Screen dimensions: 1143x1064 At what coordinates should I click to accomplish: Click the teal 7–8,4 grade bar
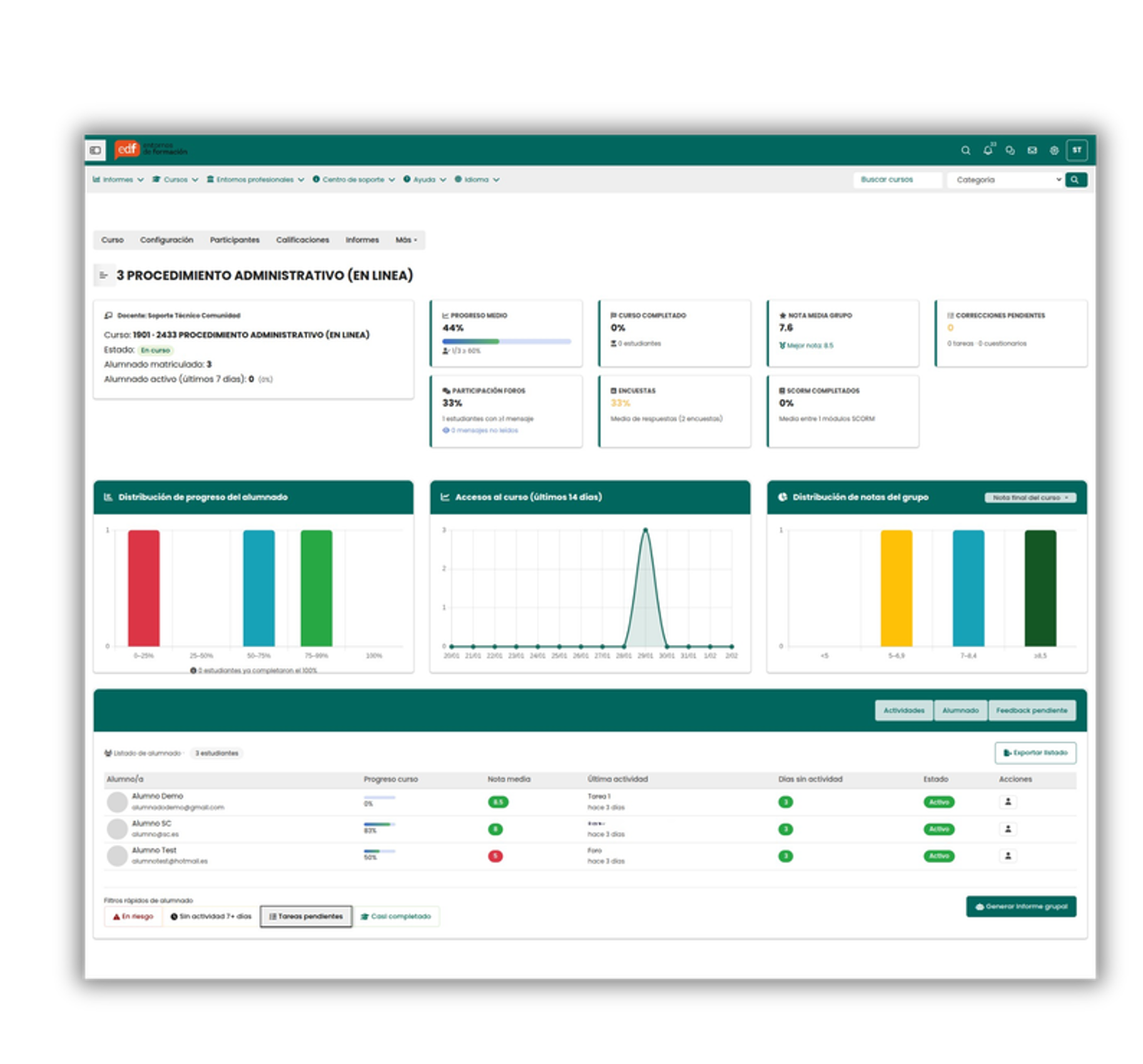point(968,588)
